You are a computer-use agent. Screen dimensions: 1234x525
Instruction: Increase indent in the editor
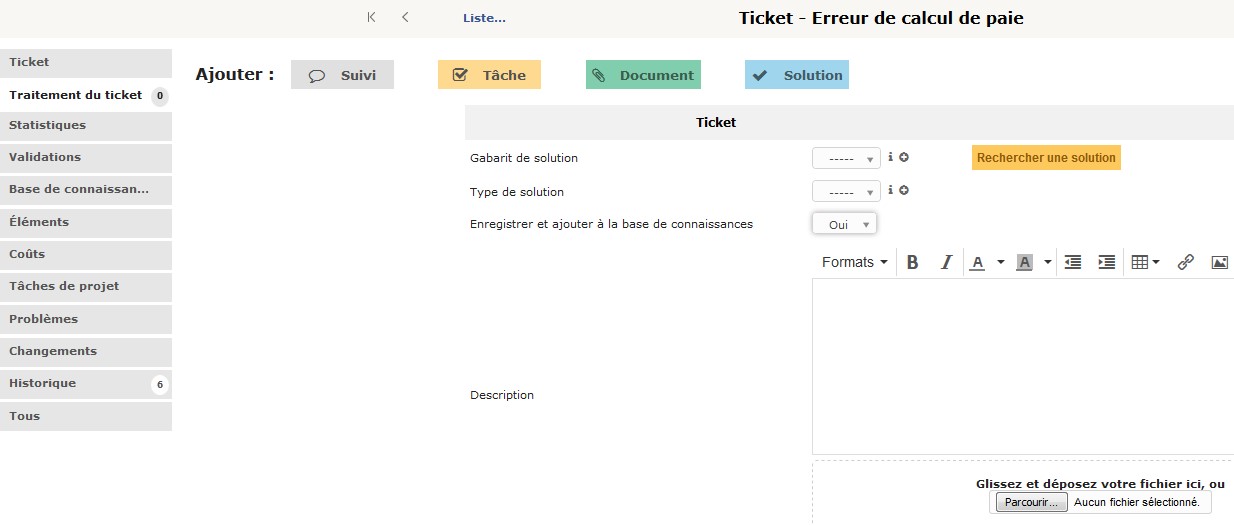1107,262
